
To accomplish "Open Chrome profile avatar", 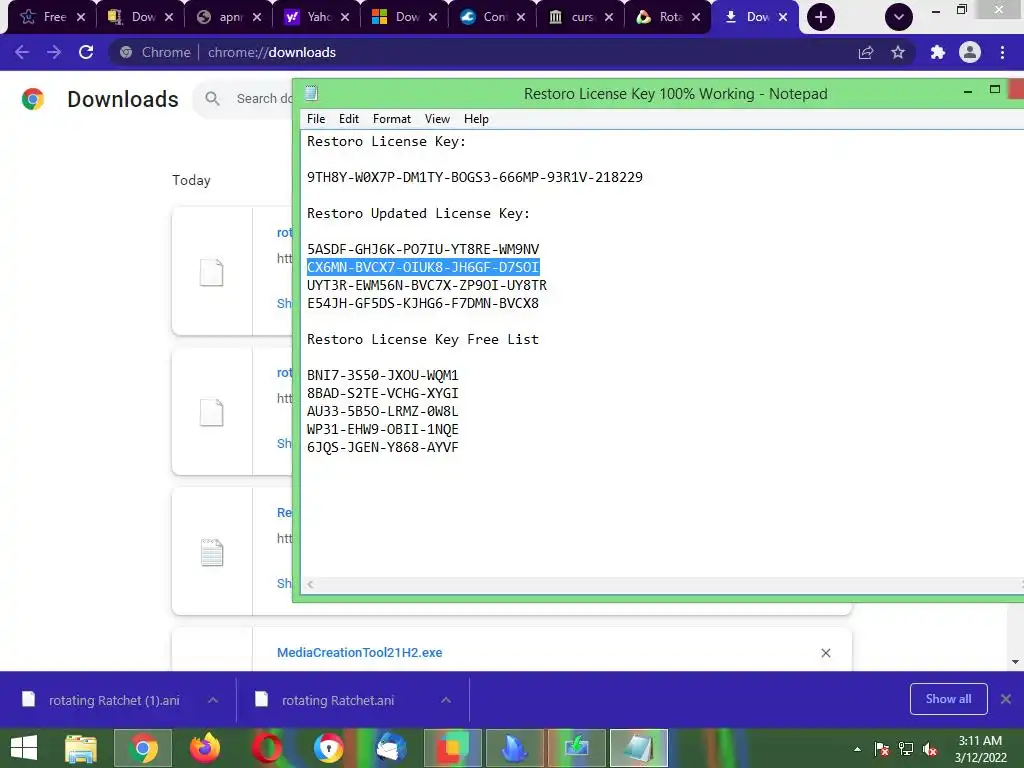I will [970, 52].
